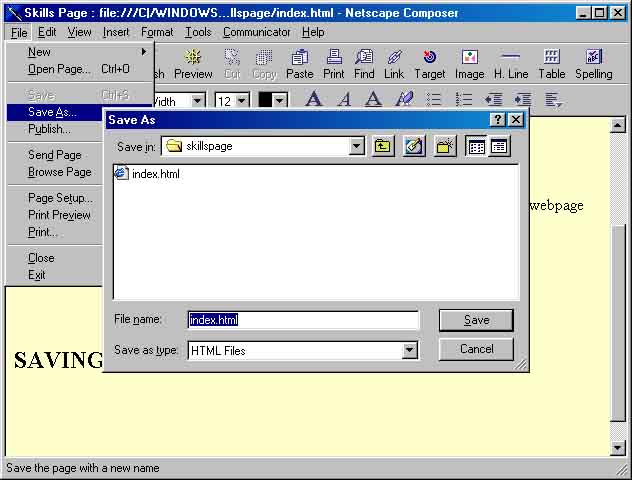Click the black font color swatch
The height and width of the screenshot is (480, 632).
[x=265, y=100]
